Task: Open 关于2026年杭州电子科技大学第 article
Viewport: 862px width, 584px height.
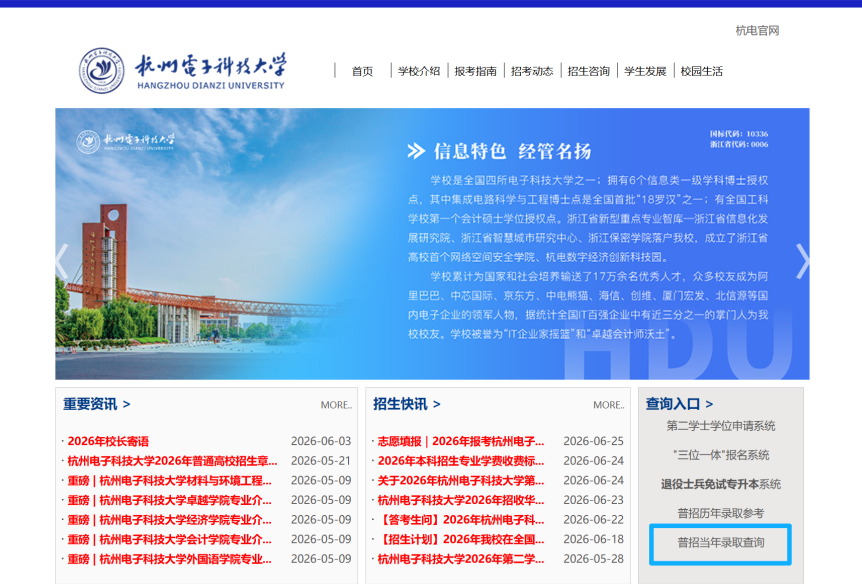Action: 461,481
